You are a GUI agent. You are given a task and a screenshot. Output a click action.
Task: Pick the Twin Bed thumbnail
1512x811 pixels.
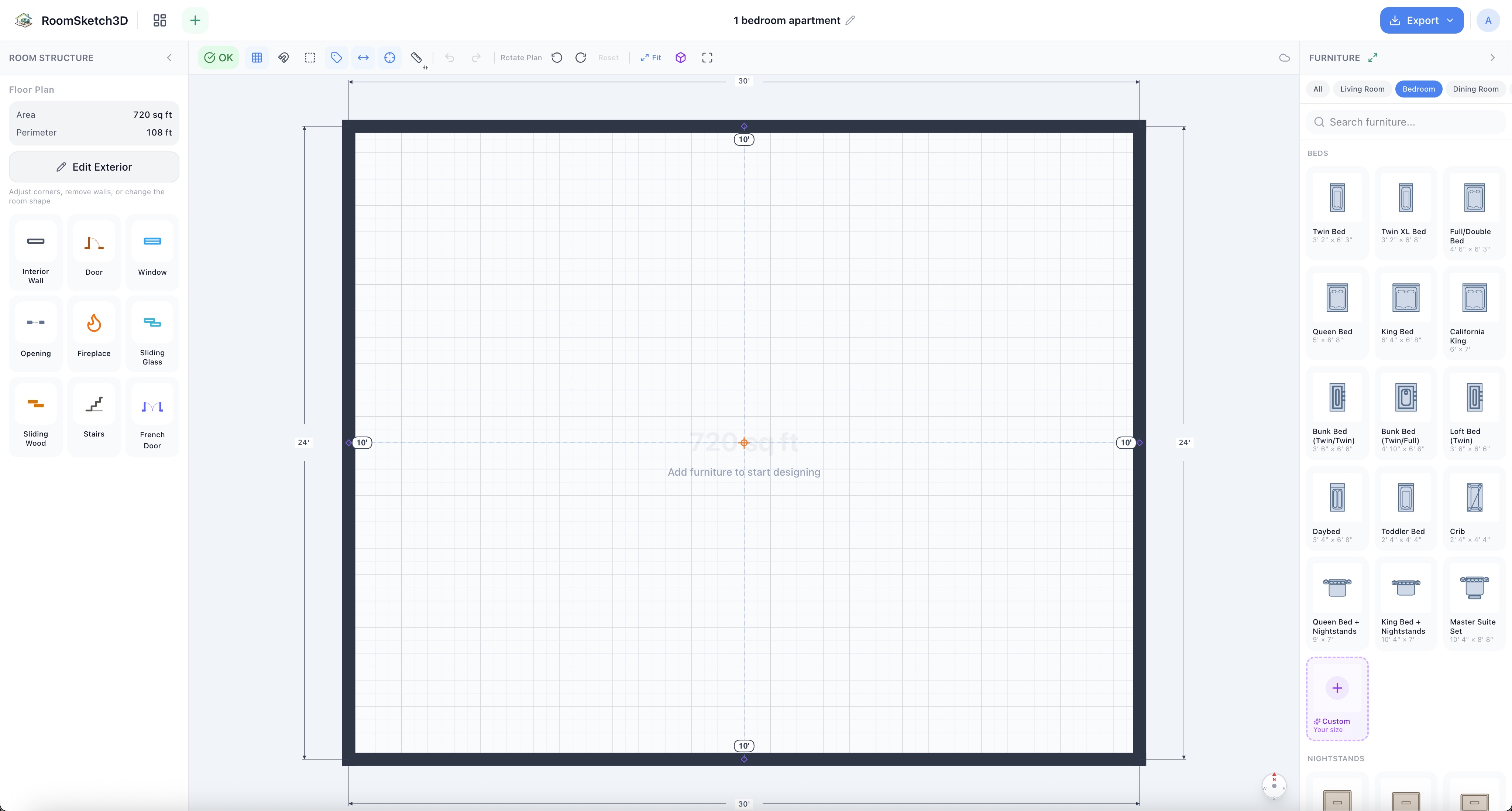pos(1337,197)
